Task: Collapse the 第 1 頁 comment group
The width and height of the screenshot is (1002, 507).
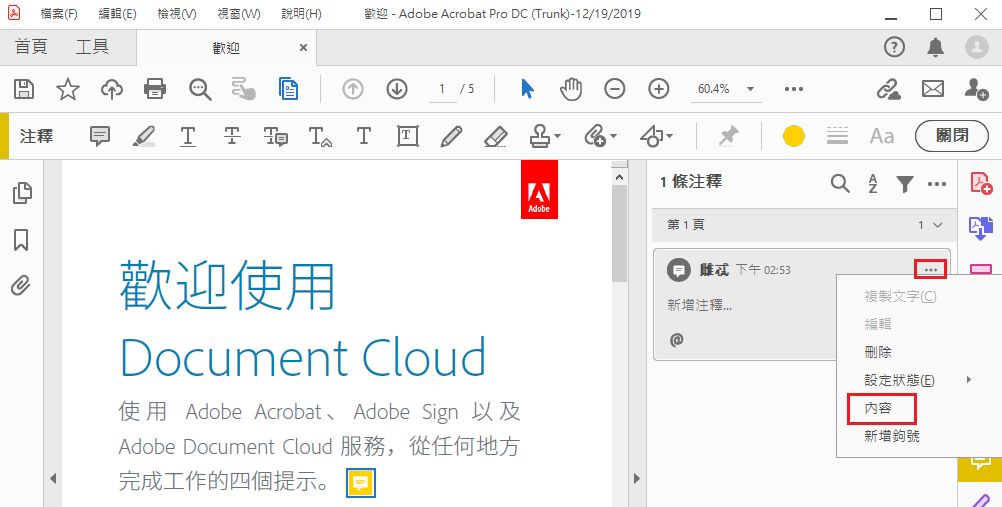Action: click(x=937, y=225)
